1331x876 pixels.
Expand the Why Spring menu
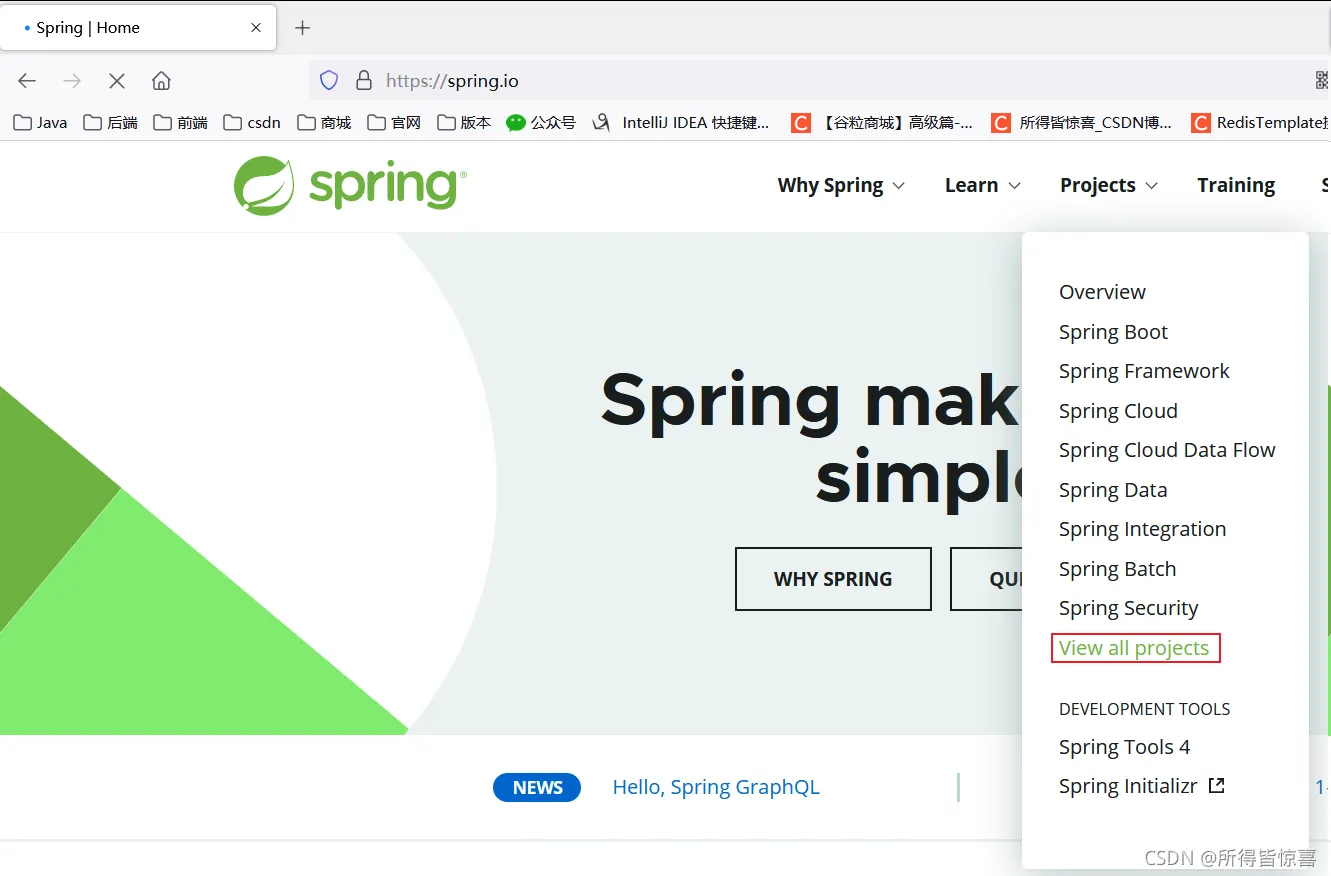coord(841,185)
